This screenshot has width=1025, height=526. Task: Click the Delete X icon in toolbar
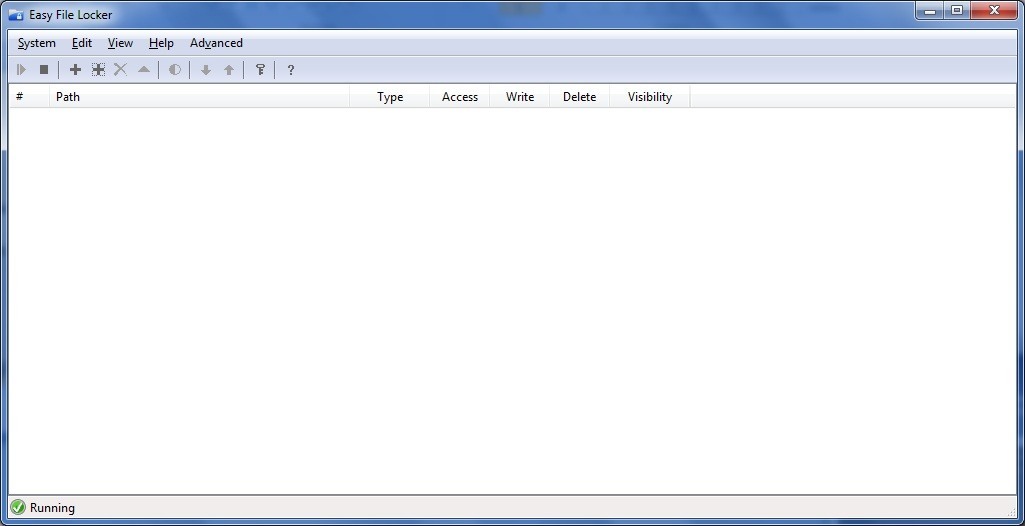pyautogui.click(x=120, y=69)
